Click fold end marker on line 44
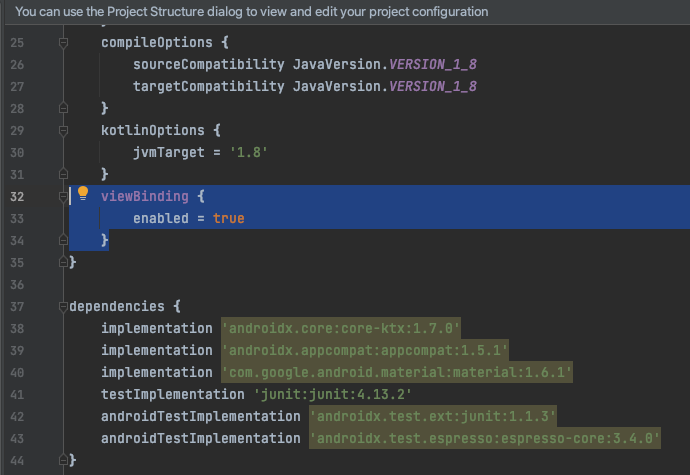 63,460
